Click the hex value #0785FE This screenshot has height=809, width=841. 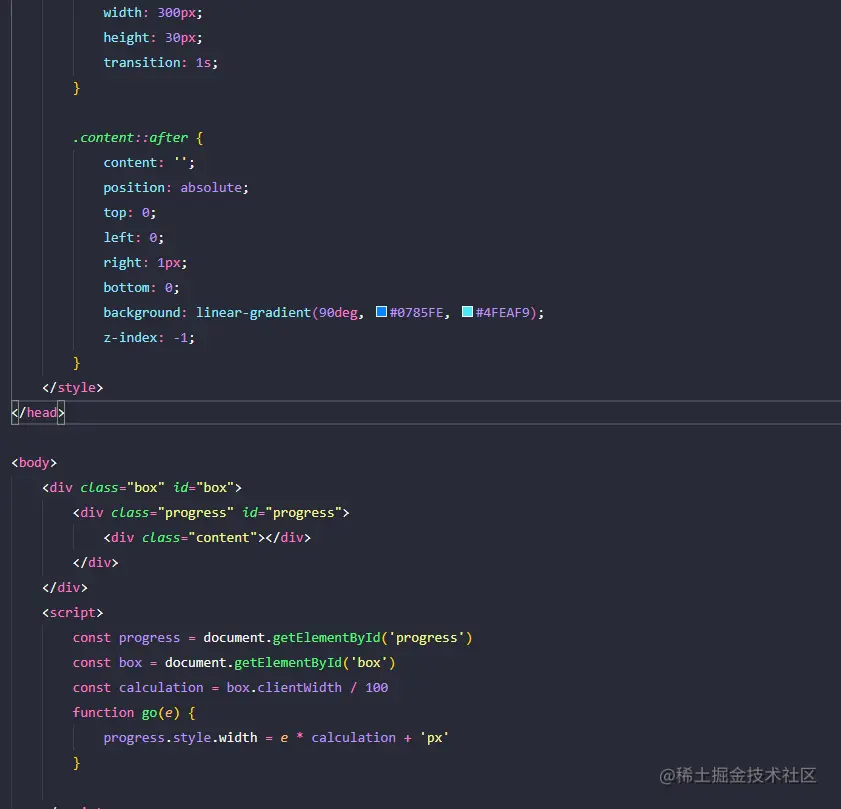coord(416,313)
